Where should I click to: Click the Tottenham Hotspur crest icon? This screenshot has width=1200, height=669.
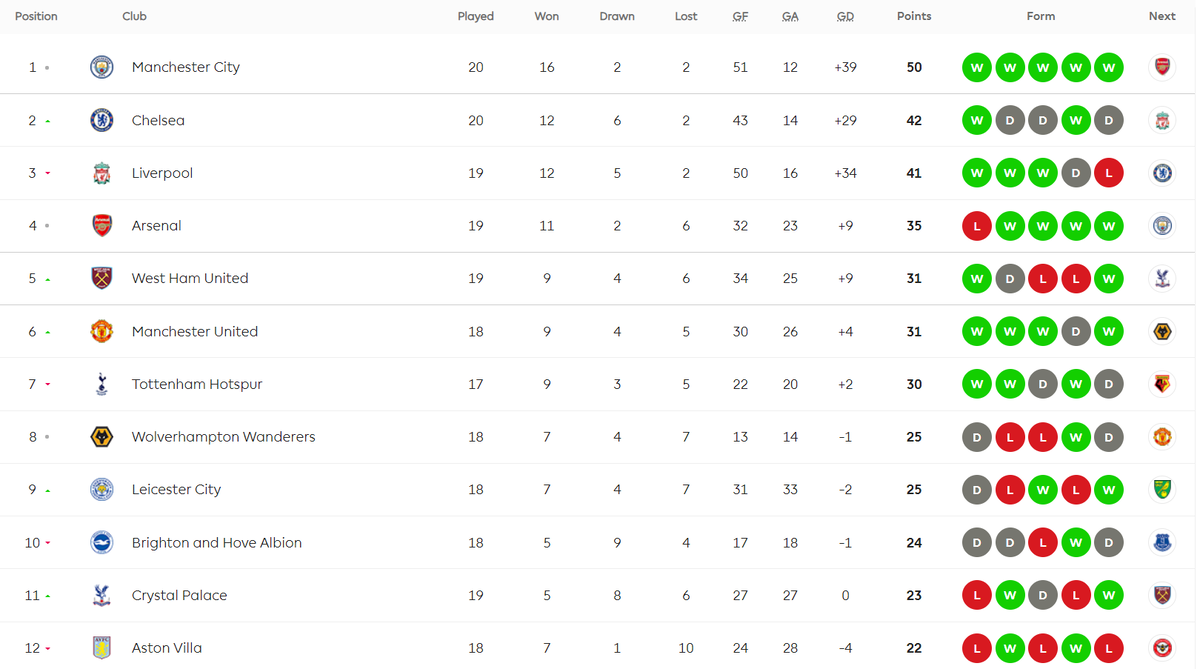[x=101, y=384]
